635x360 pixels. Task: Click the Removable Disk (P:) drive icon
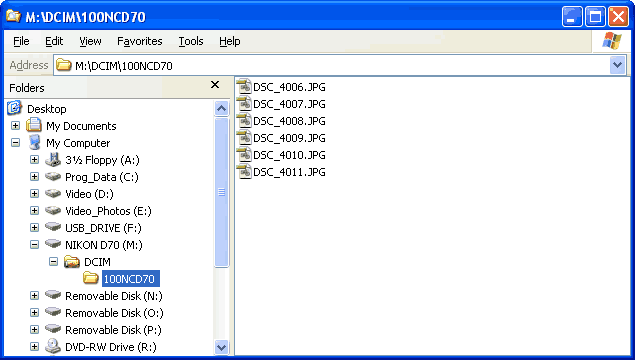pyautogui.click(x=53, y=329)
